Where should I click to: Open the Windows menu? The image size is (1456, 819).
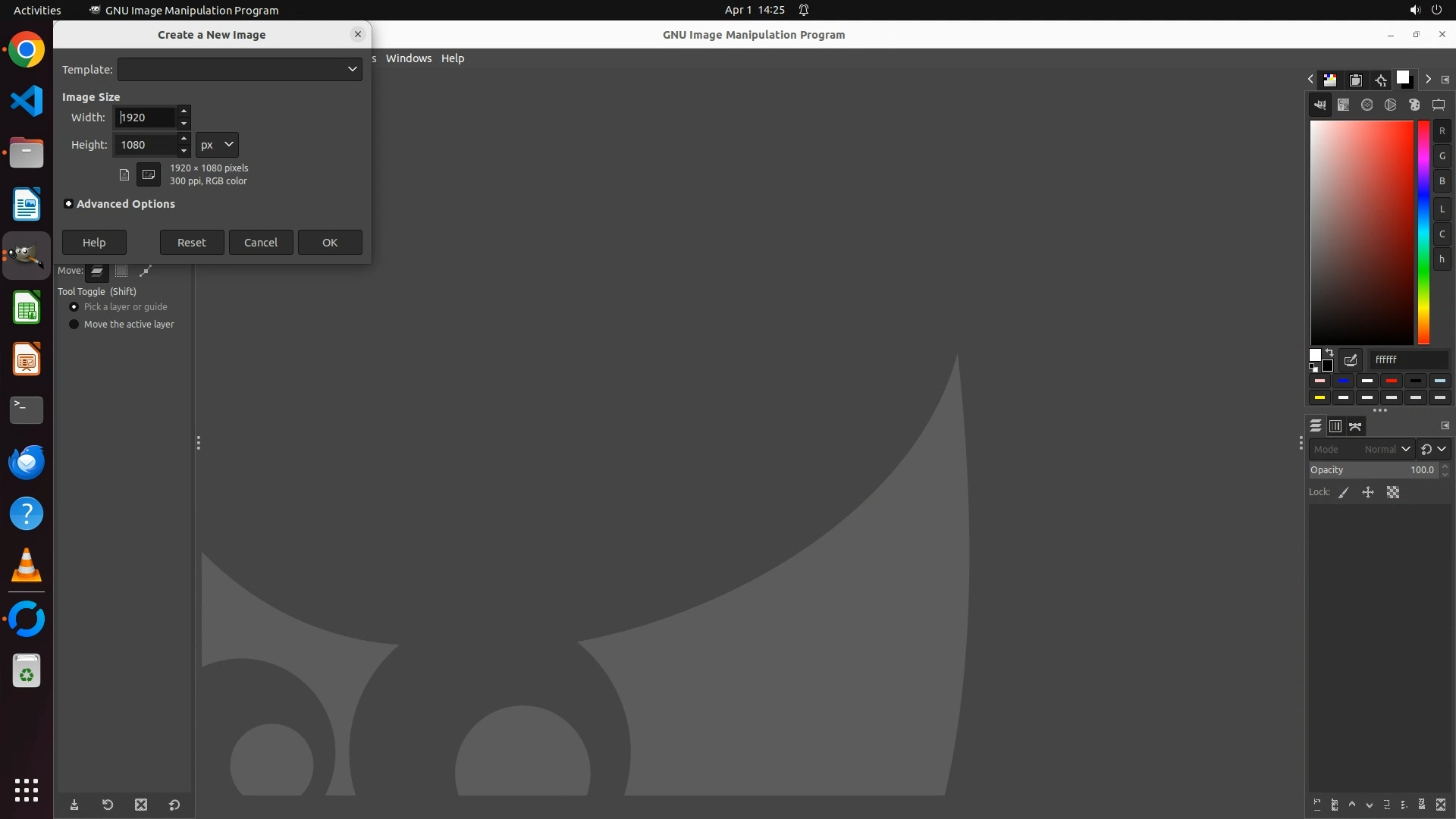(x=408, y=58)
